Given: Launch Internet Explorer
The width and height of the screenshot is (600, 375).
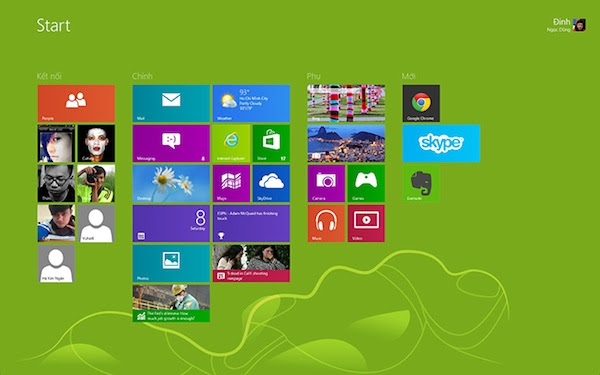Looking at the screenshot, I should (231, 143).
